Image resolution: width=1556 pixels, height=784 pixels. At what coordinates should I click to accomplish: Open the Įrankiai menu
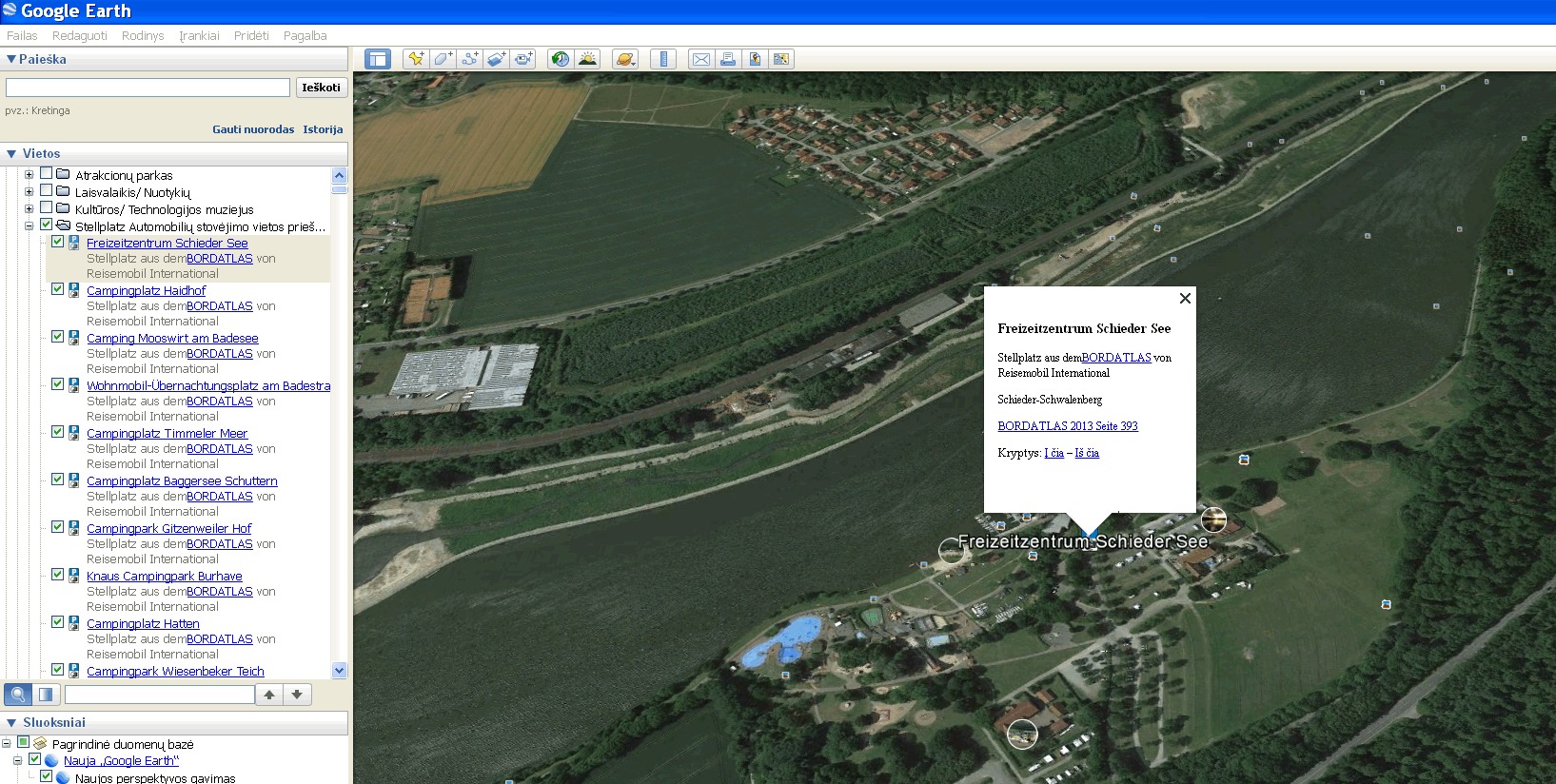coord(199,36)
